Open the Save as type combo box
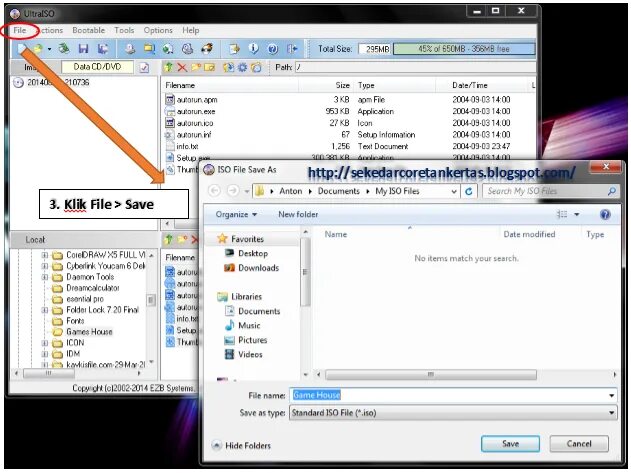The image size is (631, 473). [453, 413]
